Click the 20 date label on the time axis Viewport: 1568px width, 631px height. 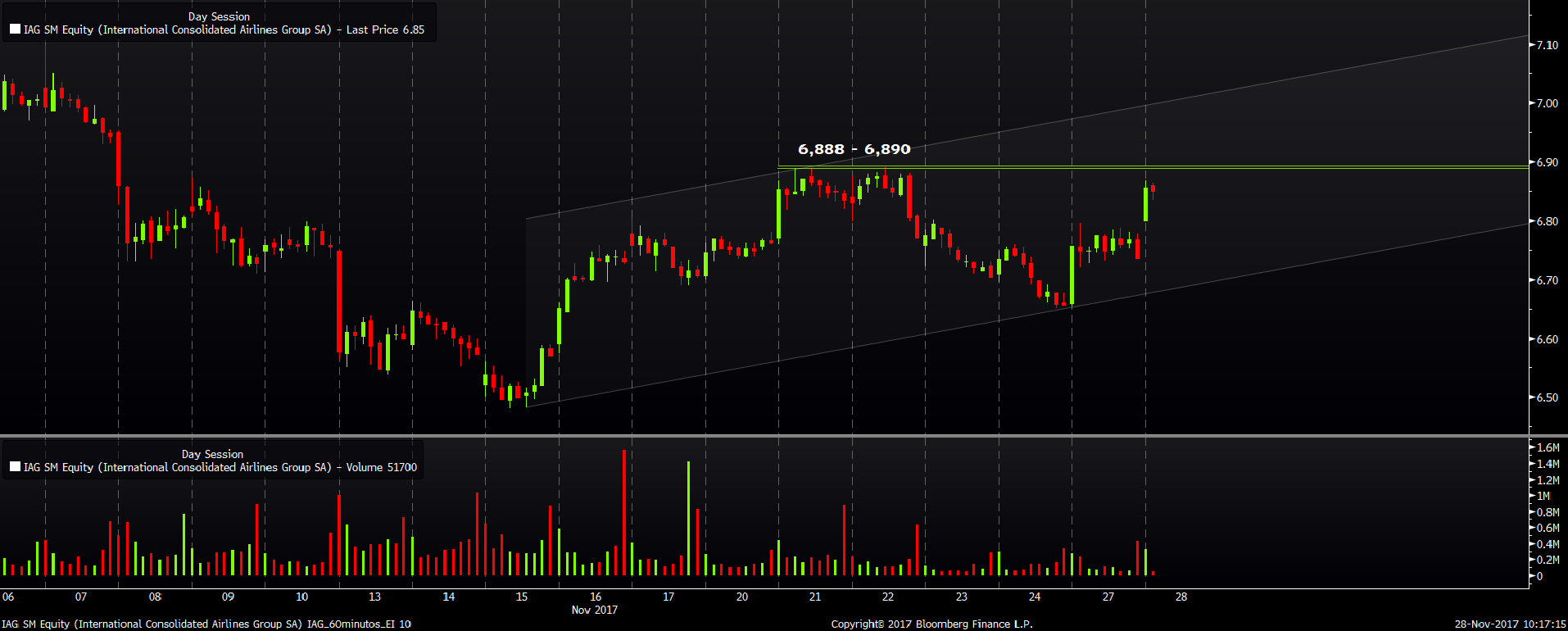pyautogui.click(x=742, y=597)
